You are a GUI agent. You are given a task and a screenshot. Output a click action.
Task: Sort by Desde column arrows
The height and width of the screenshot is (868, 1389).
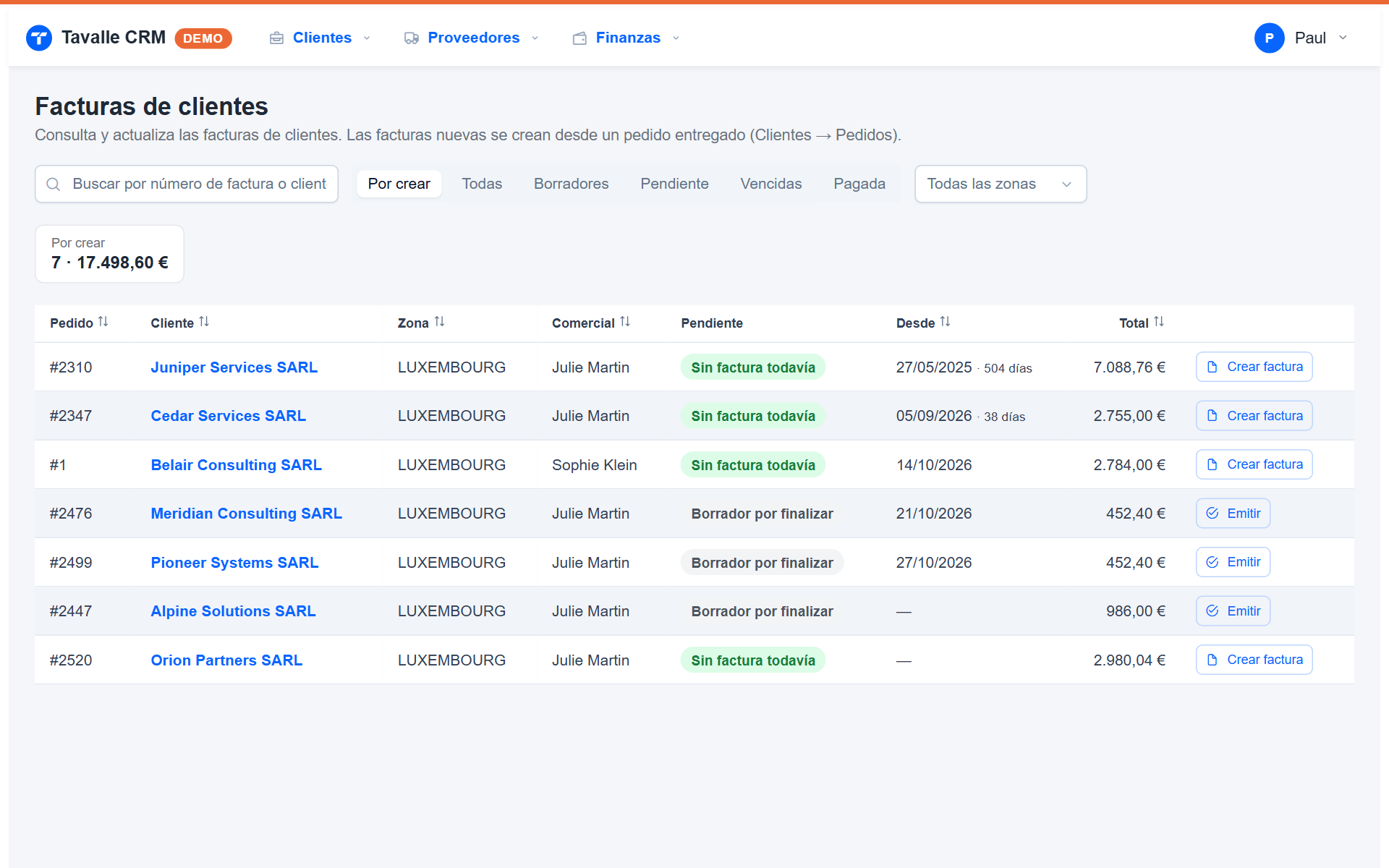coord(945,322)
